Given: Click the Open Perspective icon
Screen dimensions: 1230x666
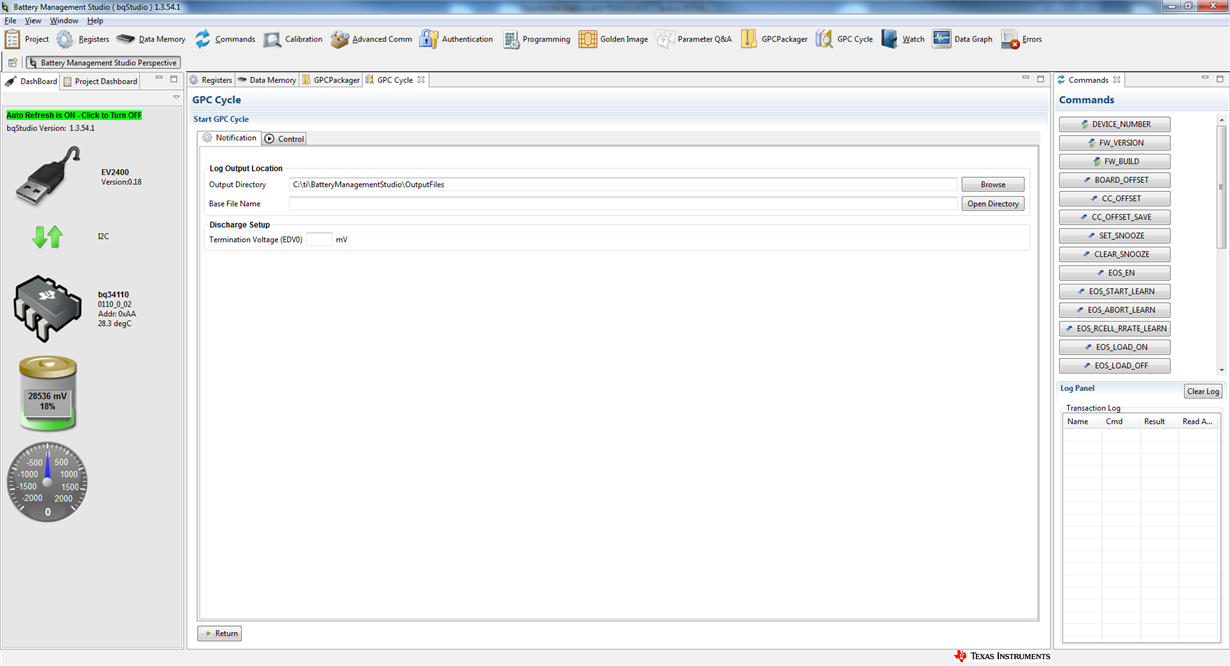Looking at the screenshot, I should pyautogui.click(x=12, y=62).
